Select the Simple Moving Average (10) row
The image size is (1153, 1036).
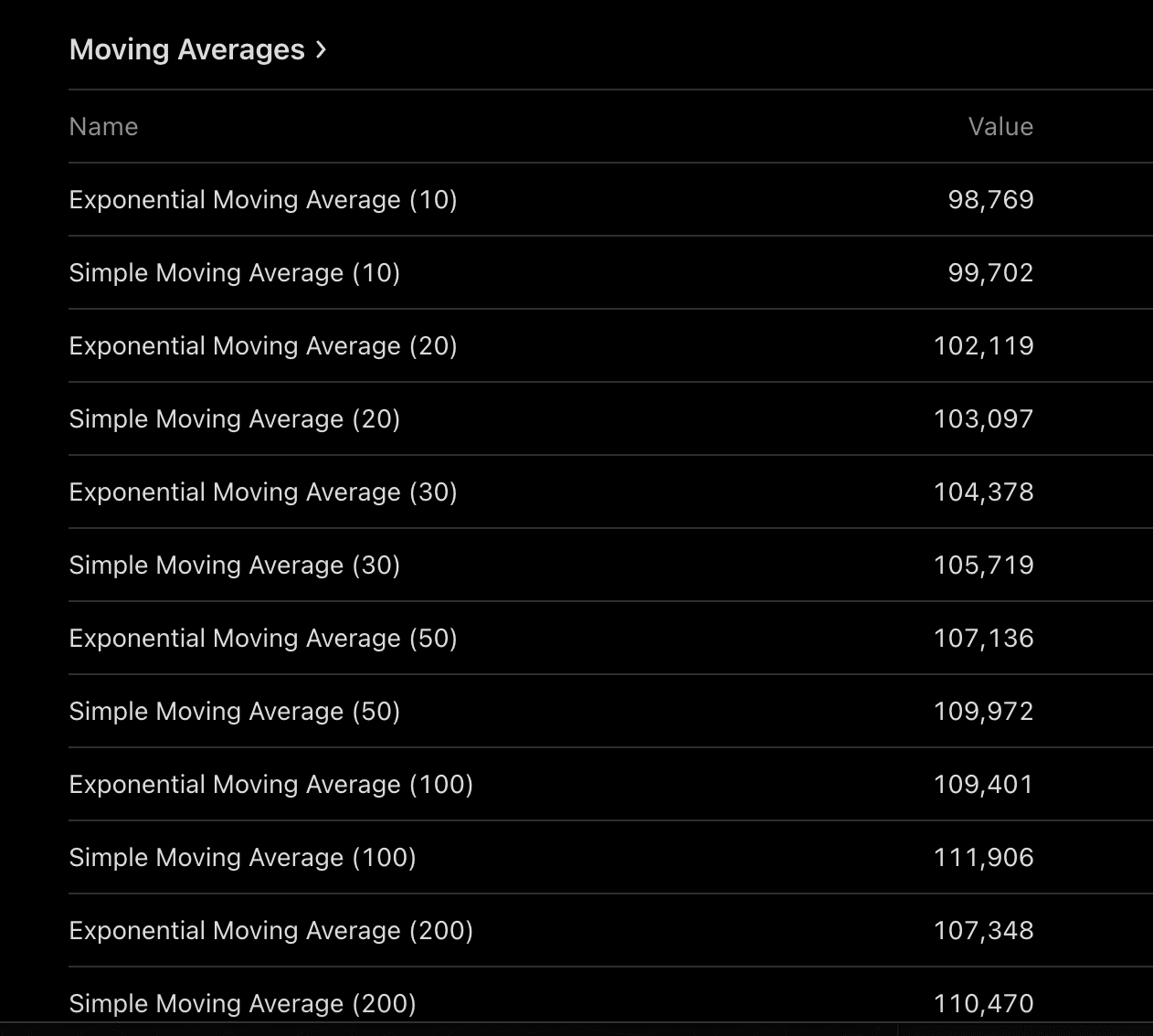[x=235, y=272]
